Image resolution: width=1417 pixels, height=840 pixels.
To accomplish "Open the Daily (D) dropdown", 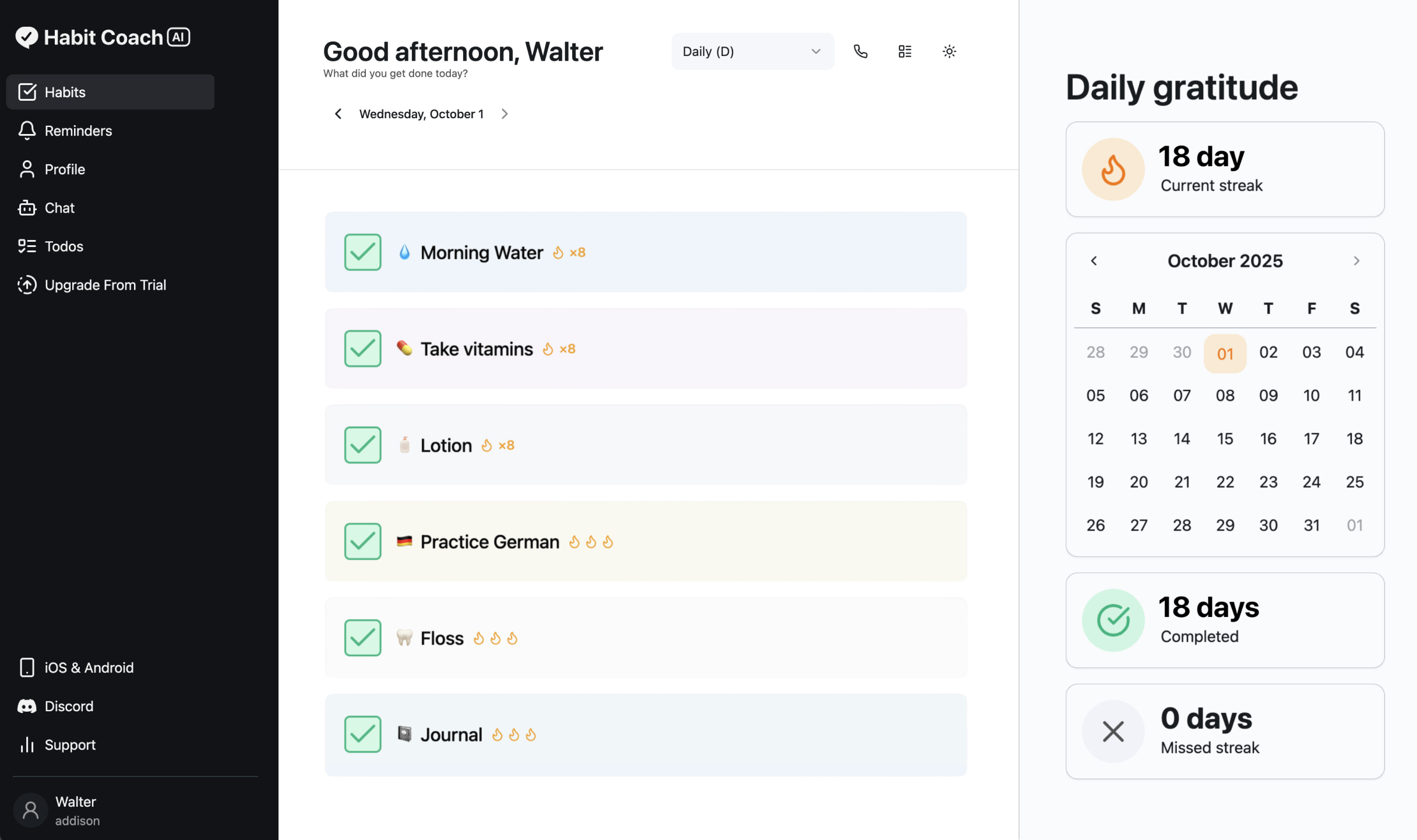I will (x=752, y=51).
